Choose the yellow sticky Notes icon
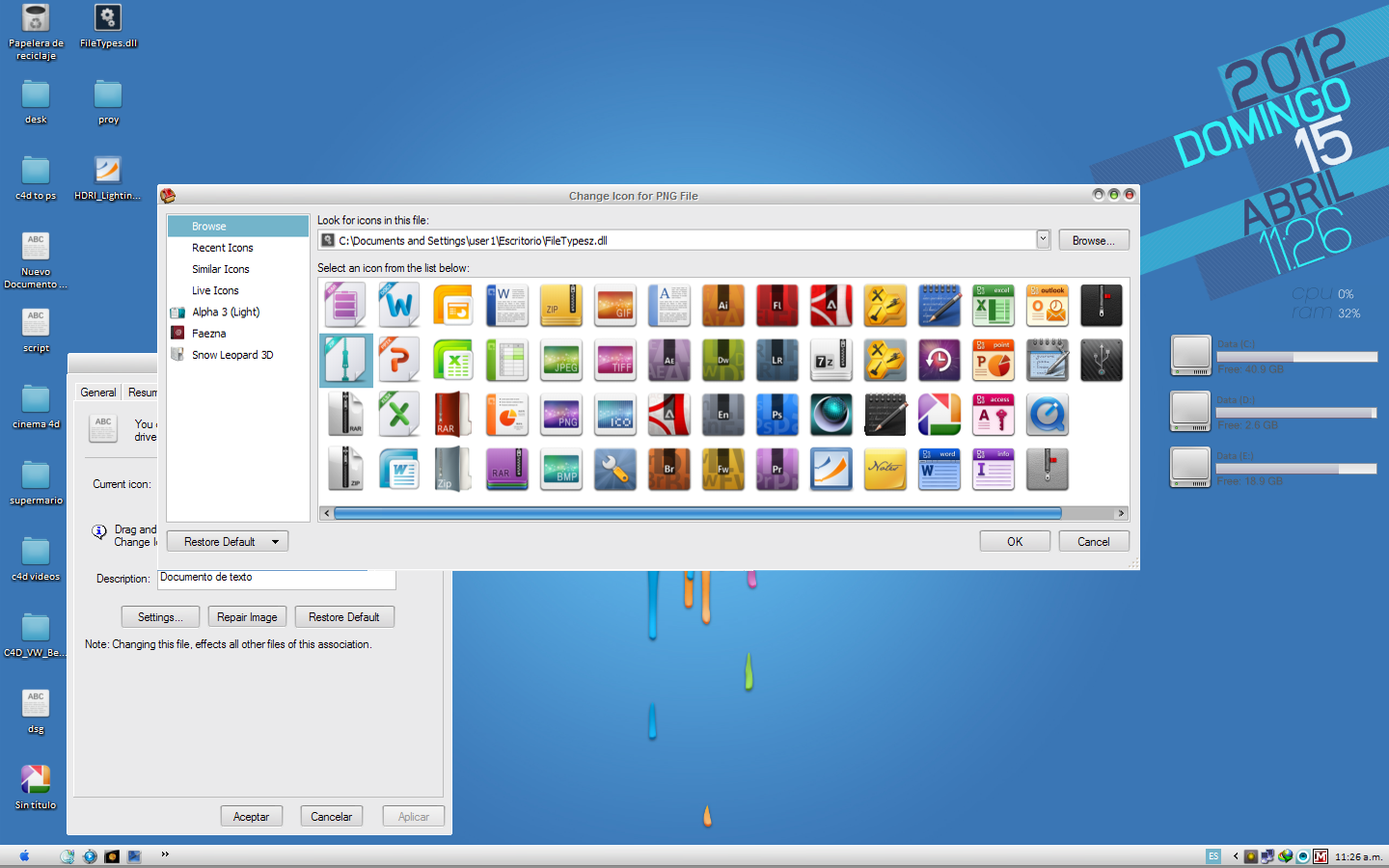Screen dimensions: 1389x868 pyautogui.click(x=885, y=470)
